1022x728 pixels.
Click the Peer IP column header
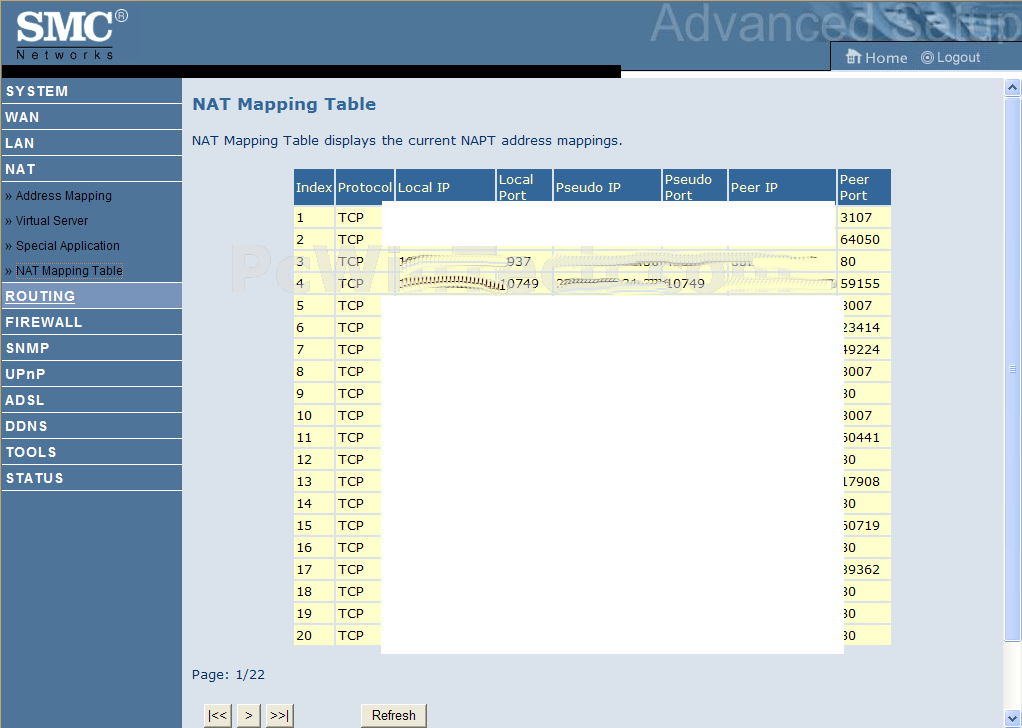click(x=782, y=187)
